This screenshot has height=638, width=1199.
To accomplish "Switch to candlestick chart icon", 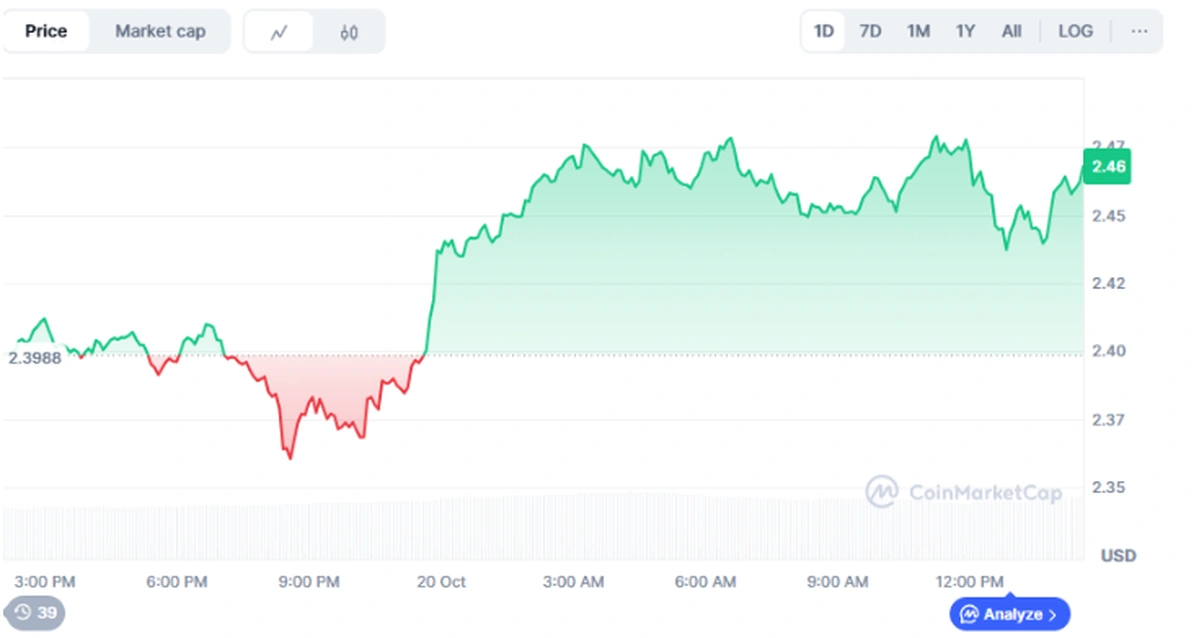I will [x=348, y=32].
